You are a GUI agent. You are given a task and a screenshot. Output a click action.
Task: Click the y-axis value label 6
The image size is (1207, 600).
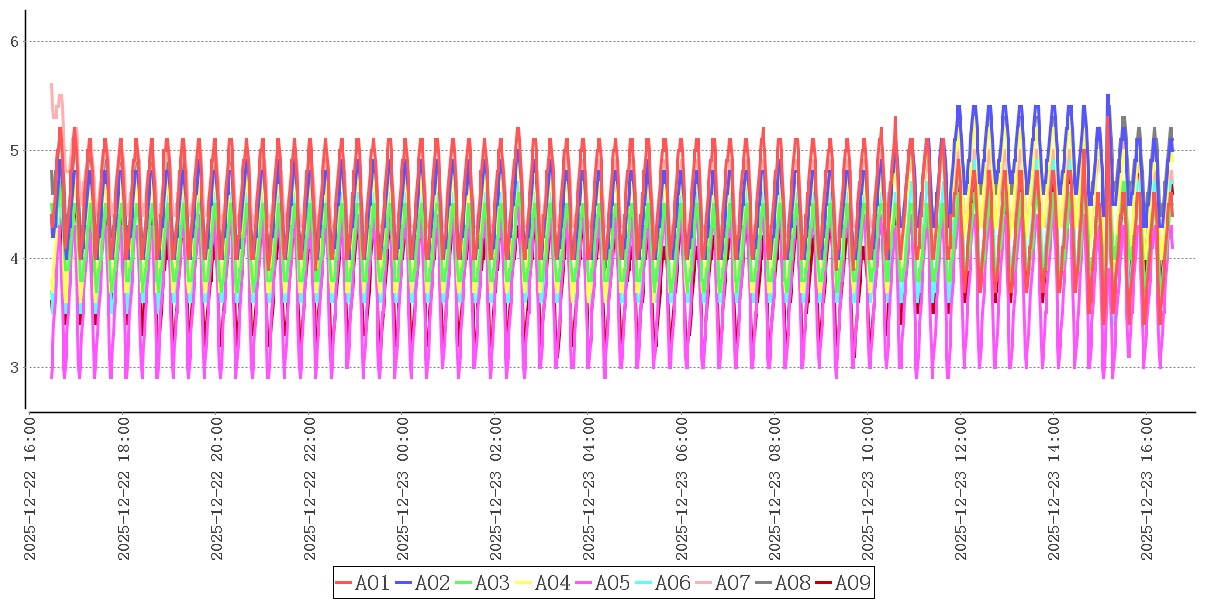coord(15,42)
